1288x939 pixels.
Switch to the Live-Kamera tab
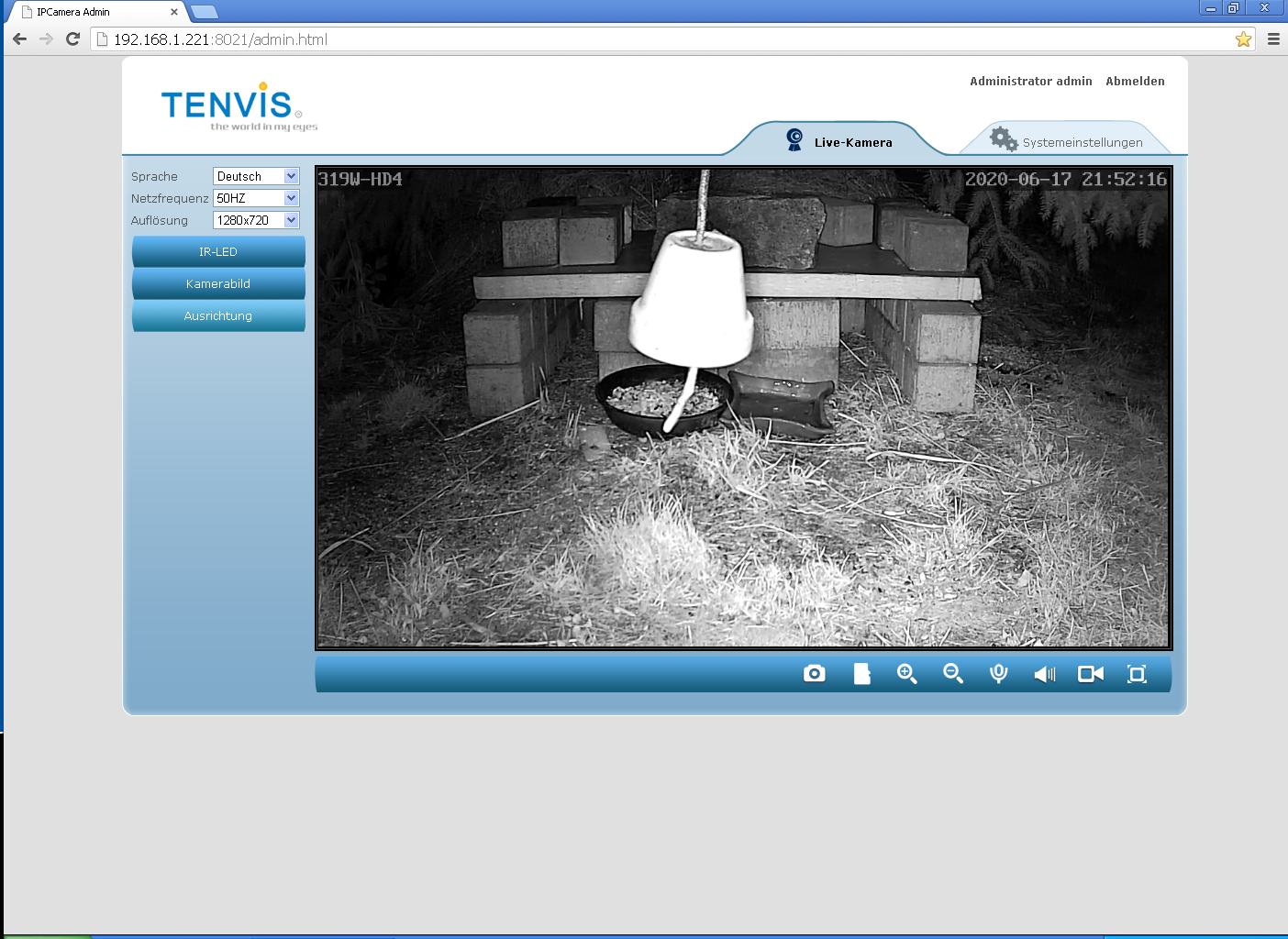[839, 142]
